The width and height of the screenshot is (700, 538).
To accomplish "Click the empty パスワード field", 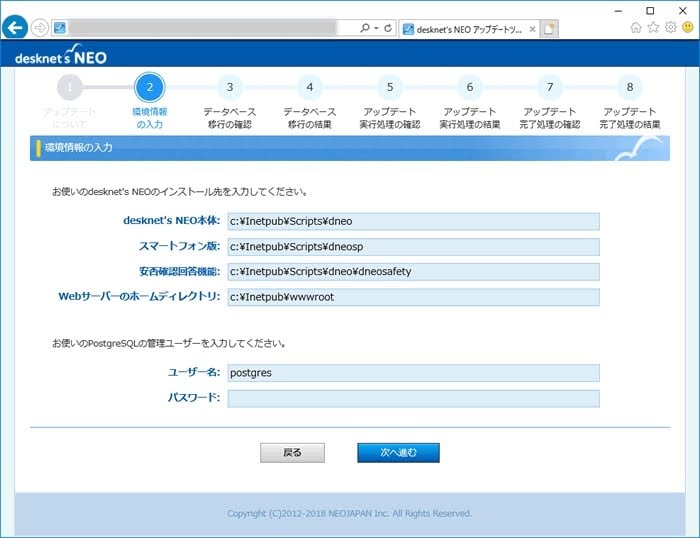I will 413,399.
